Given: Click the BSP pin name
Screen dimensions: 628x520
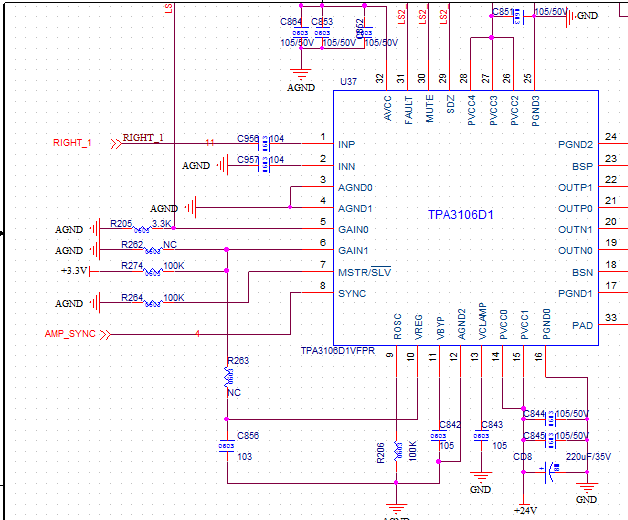Looking at the screenshot, I should pyautogui.click(x=582, y=166).
